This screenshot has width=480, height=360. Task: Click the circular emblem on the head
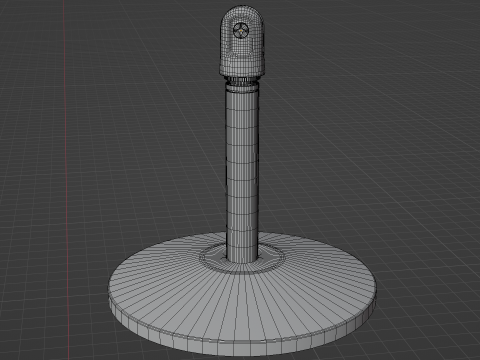click(241, 31)
